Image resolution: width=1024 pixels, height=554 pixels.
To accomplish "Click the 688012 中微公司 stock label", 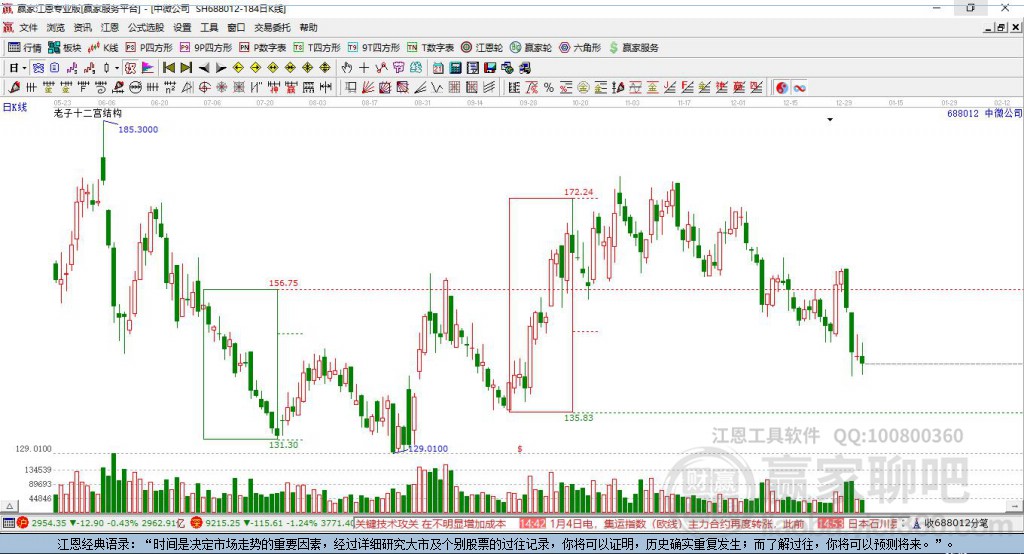I will (984, 114).
